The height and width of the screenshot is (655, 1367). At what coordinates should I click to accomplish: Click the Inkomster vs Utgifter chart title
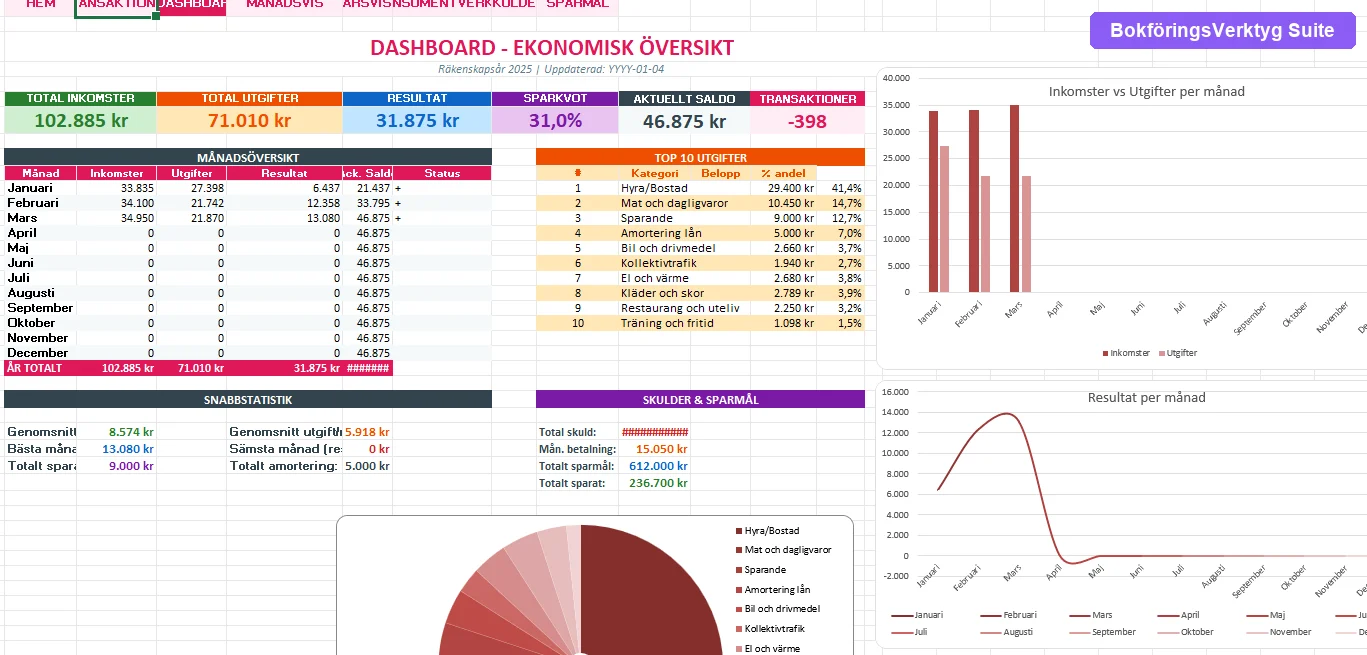click(1146, 91)
